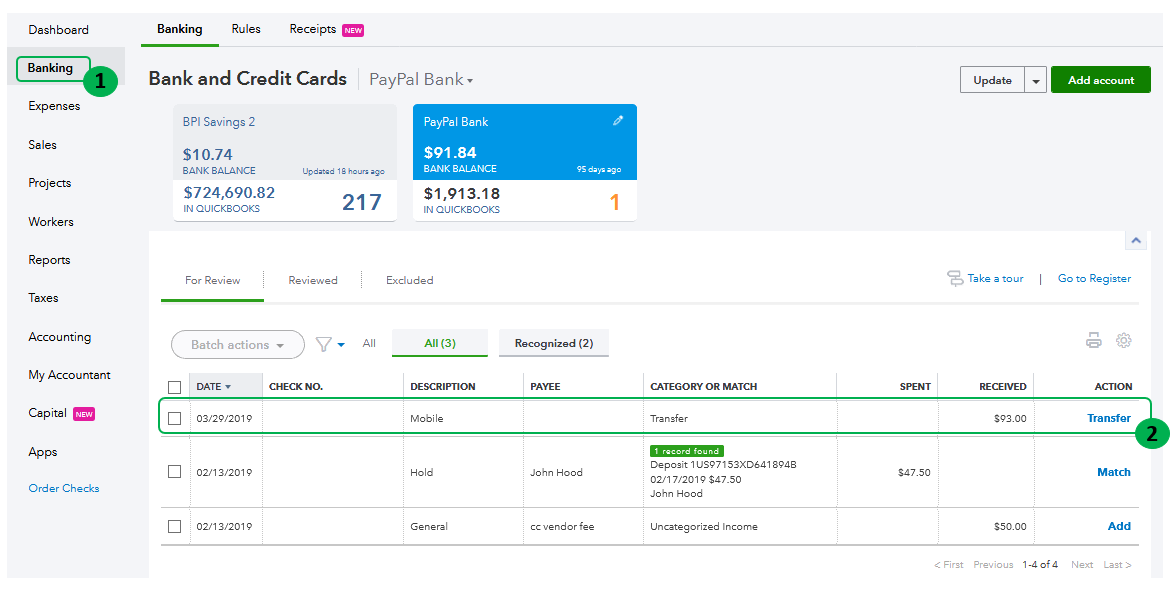Click the Add account button
The width and height of the screenshot is (1174, 594).
(x=1100, y=79)
